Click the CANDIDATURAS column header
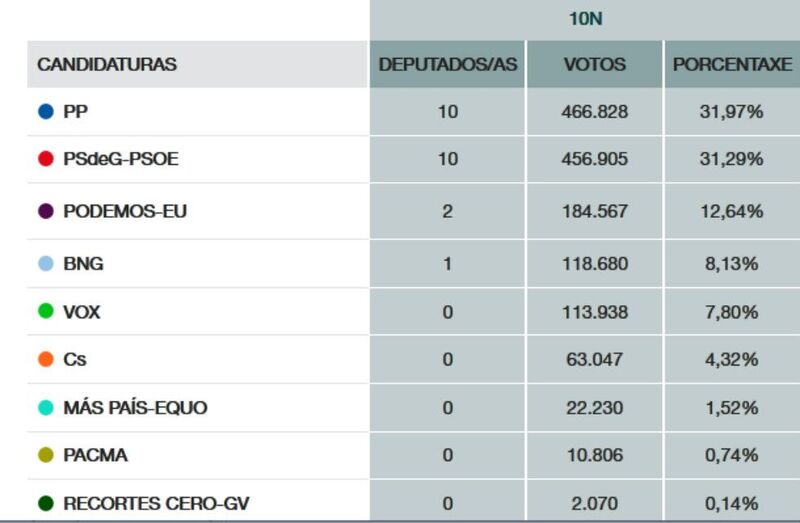The width and height of the screenshot is (800, 523). [x=106, y=65]
